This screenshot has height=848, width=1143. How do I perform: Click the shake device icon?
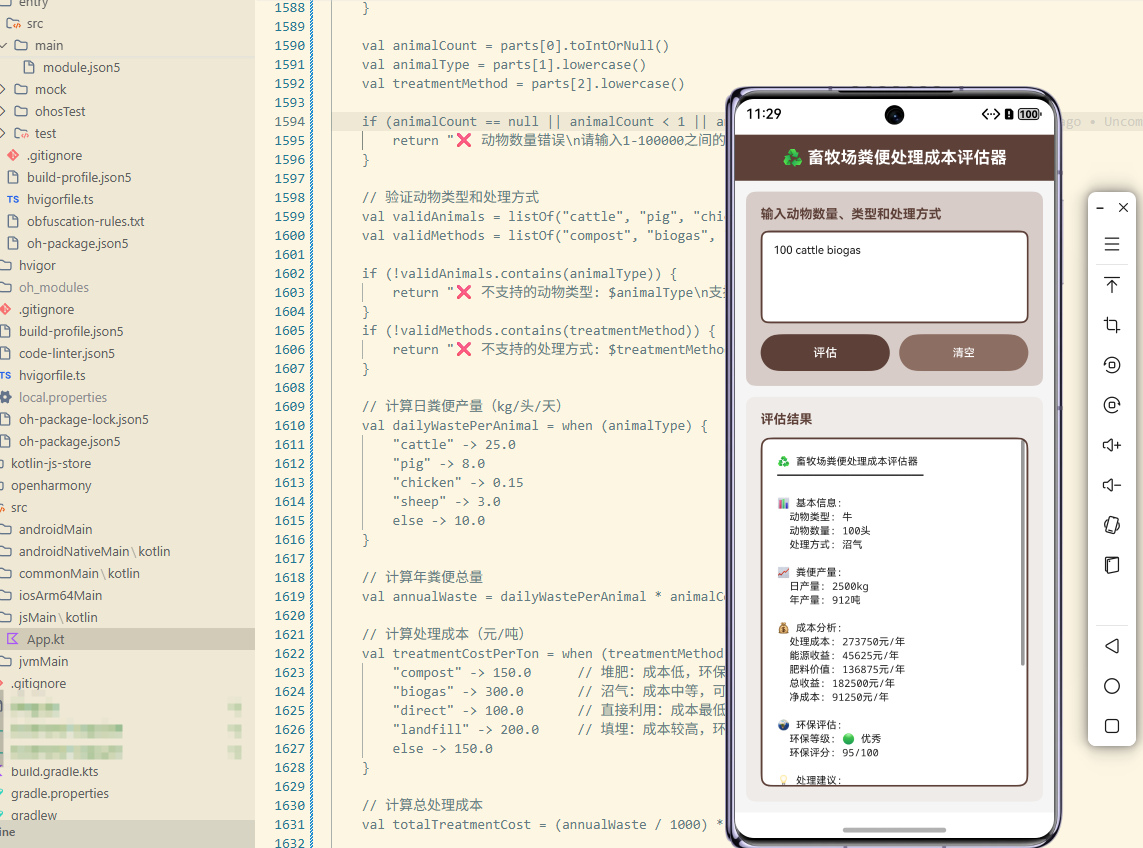[1111, 525]
